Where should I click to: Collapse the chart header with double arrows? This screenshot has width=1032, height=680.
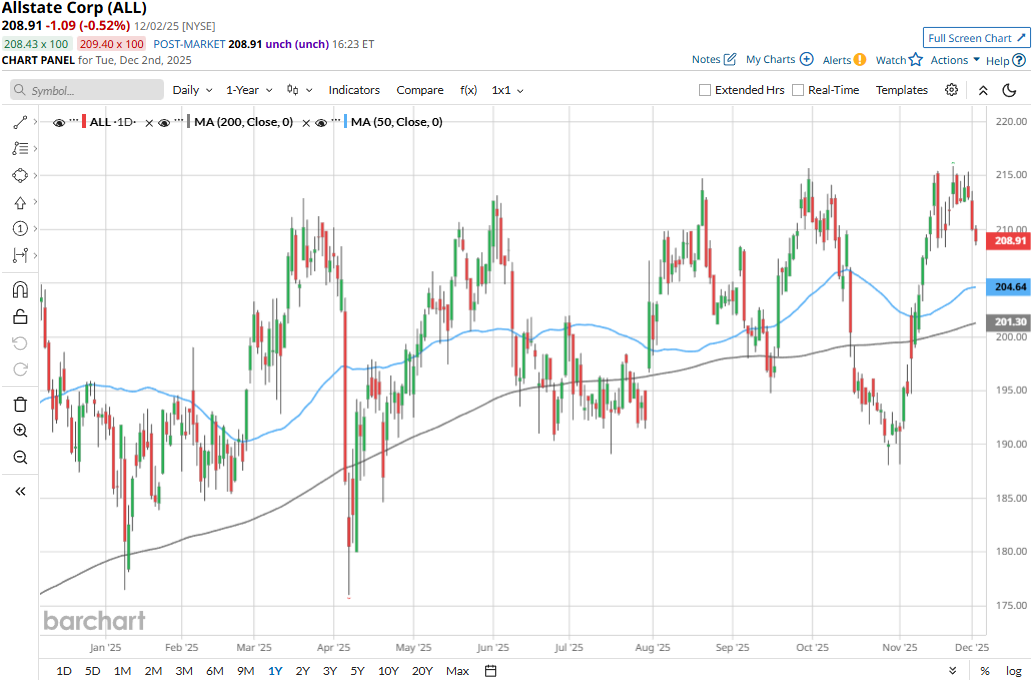(983, 90)
